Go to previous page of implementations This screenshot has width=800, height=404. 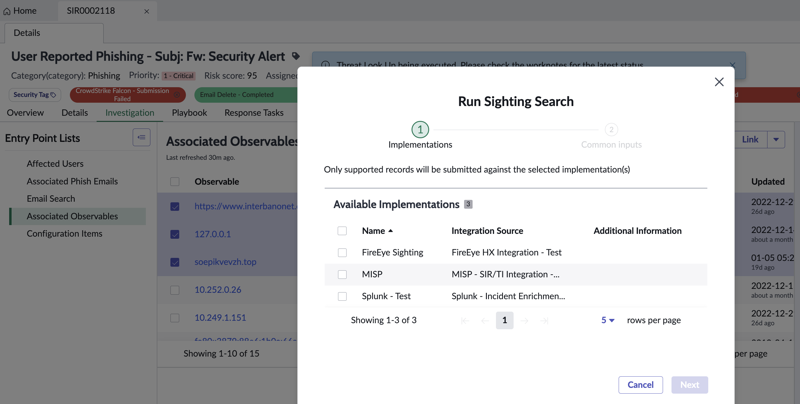click(x=484, y=320)
